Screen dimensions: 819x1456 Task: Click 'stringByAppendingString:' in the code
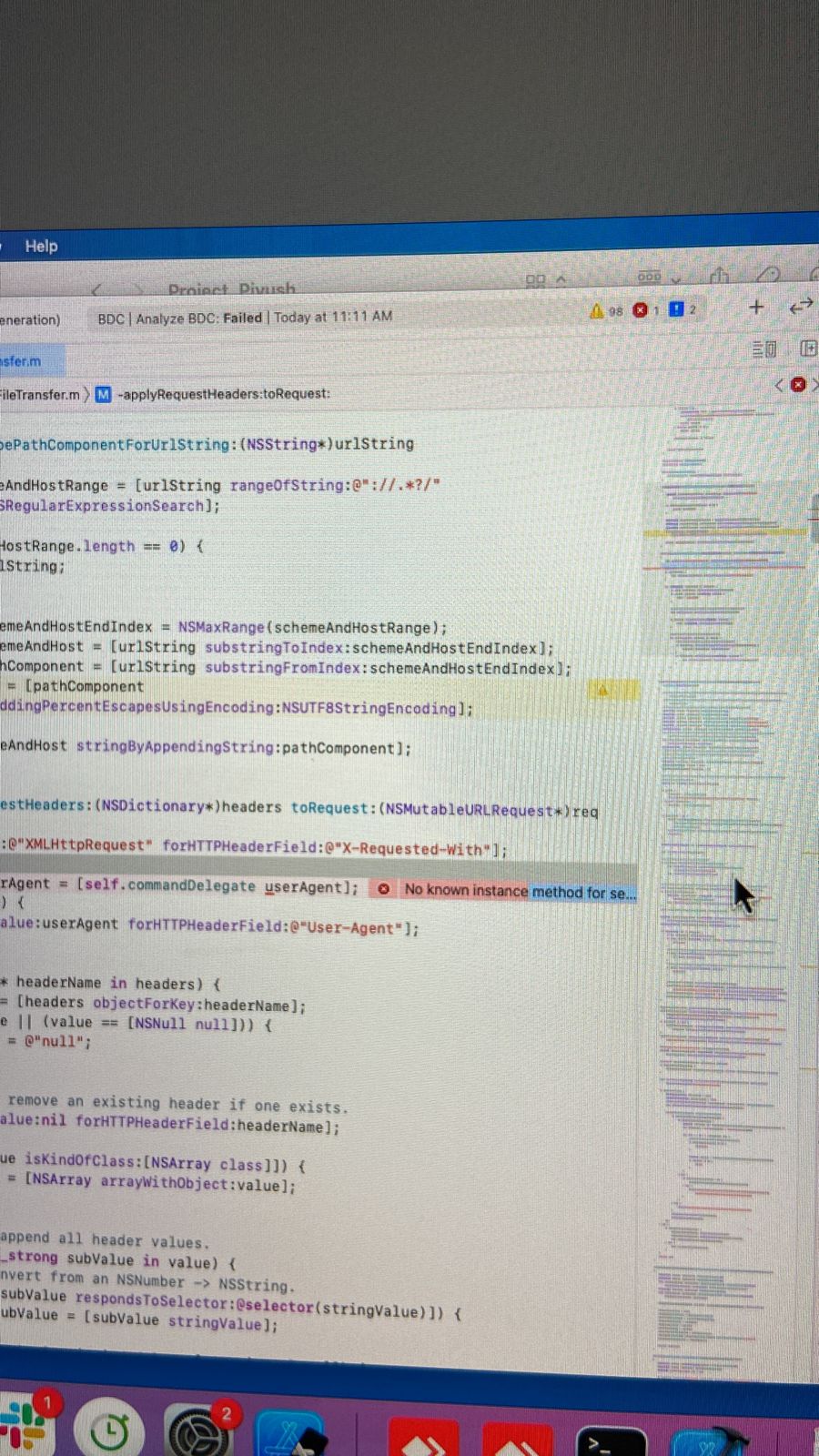pos(178,747)
